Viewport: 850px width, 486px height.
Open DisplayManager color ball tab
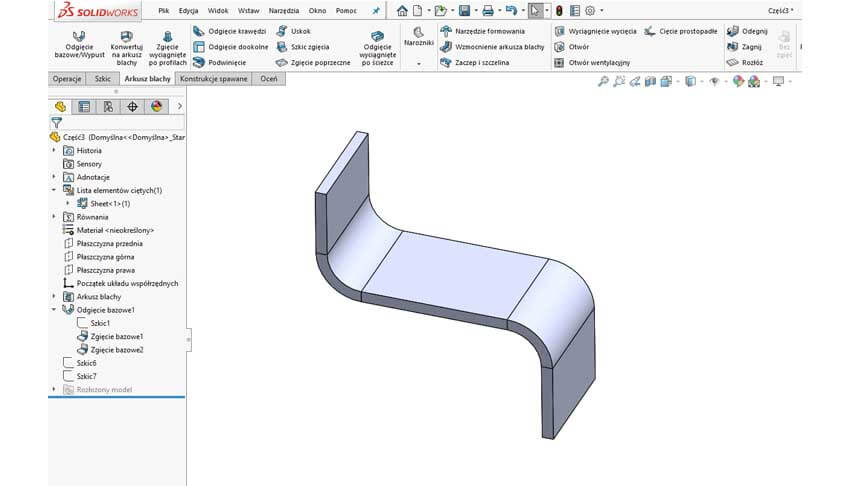(x=157, y=107)
